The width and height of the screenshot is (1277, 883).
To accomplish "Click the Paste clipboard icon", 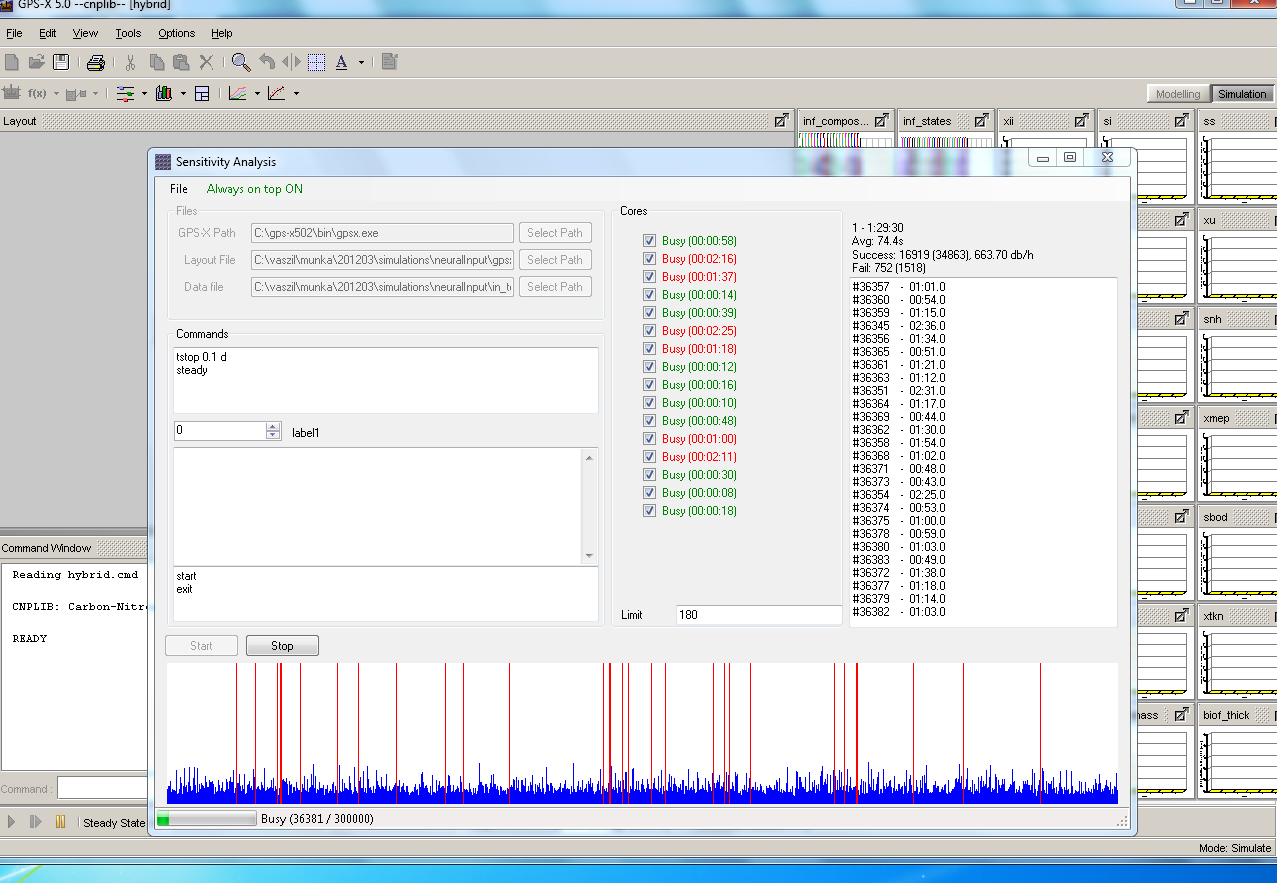I will point(181,62).
